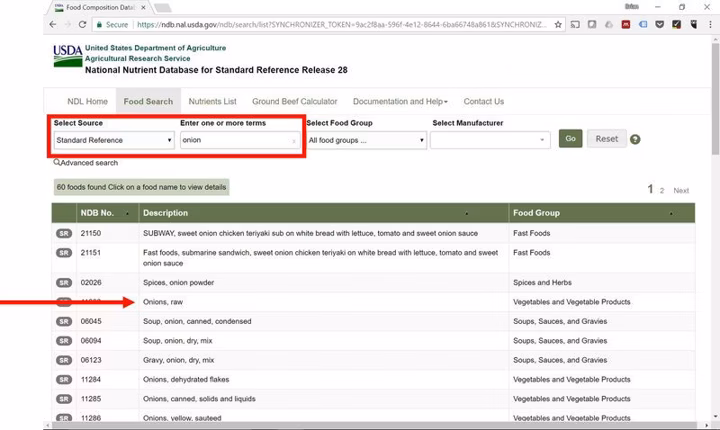720x430 pixels.
Task: Click the red extension icon in toolbar
Action: [x=625, y=24]
